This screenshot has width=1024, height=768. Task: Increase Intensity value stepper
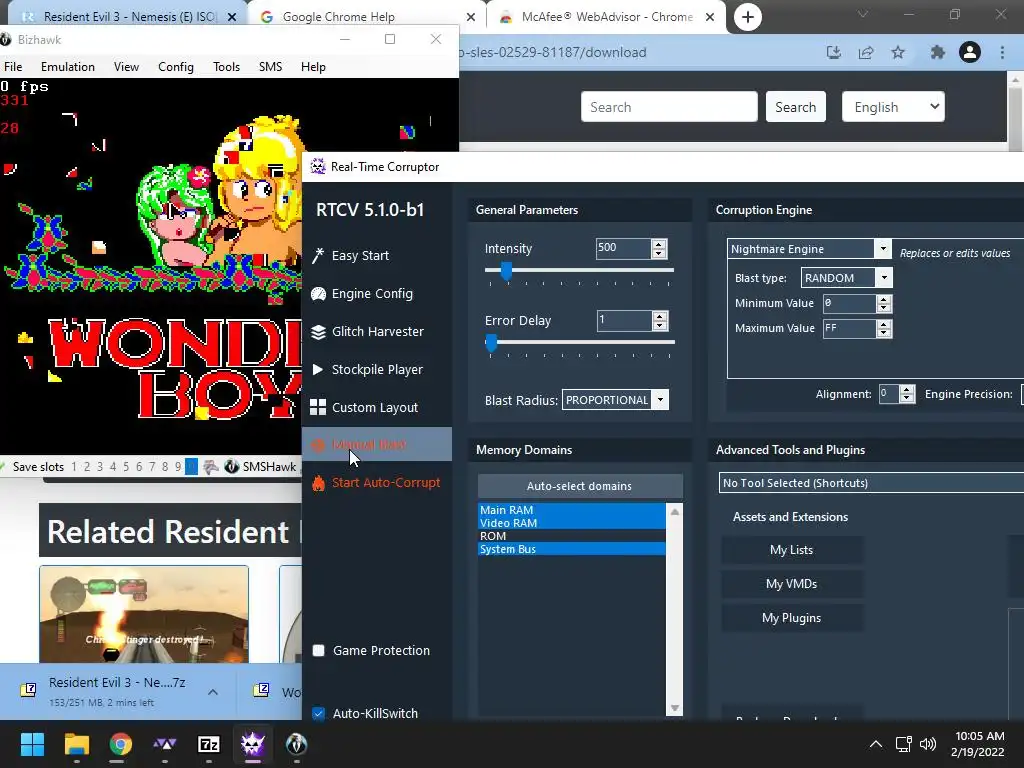tap(658, 244)
